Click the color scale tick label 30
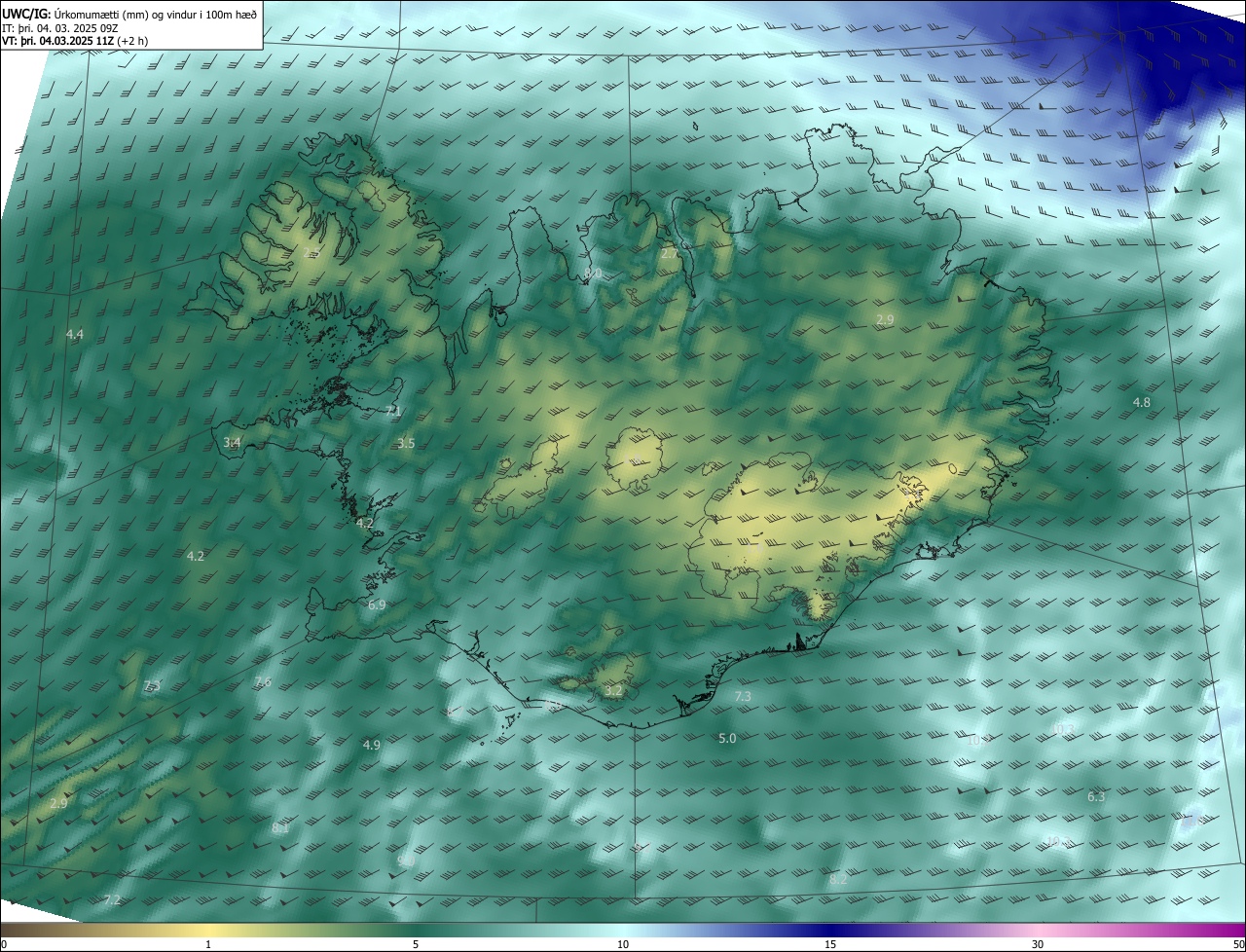Screen dimensions: 1246x952 1038,944
